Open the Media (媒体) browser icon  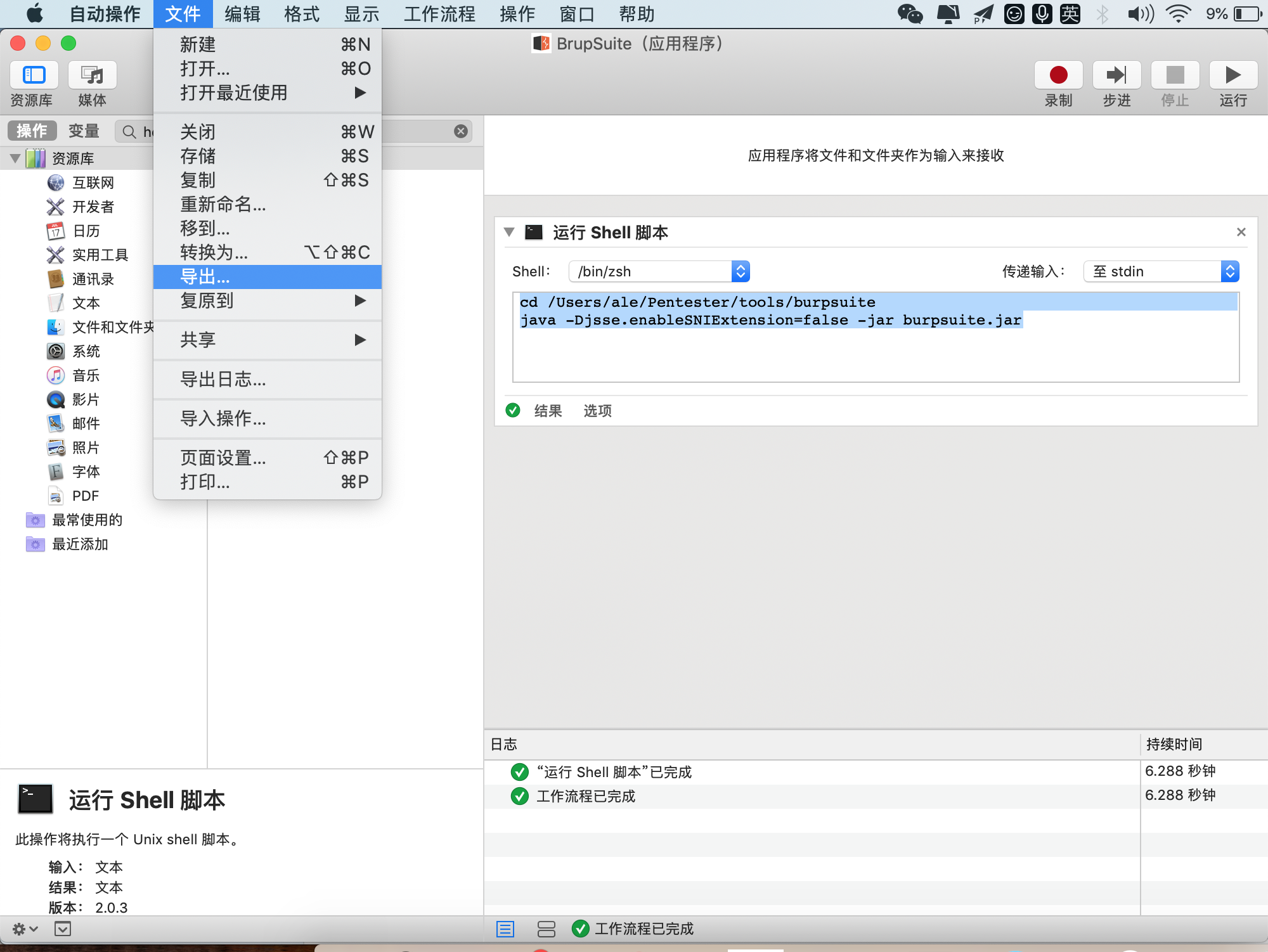click(93, 75)
